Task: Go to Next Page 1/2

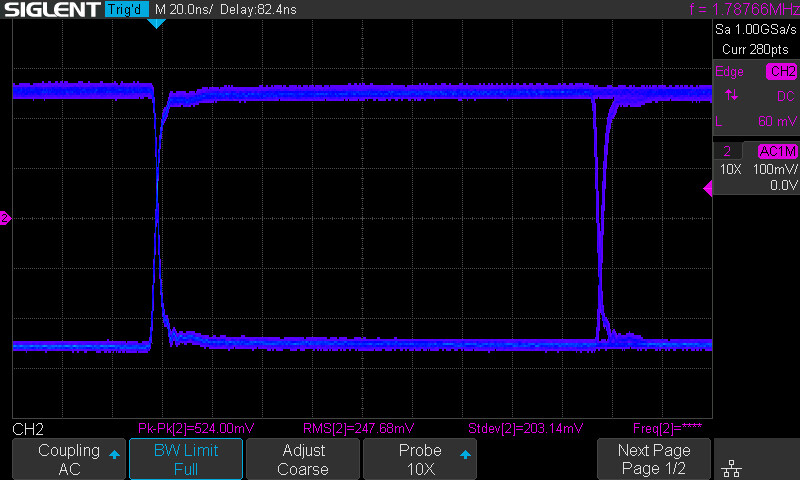Action: pos(654,459)
